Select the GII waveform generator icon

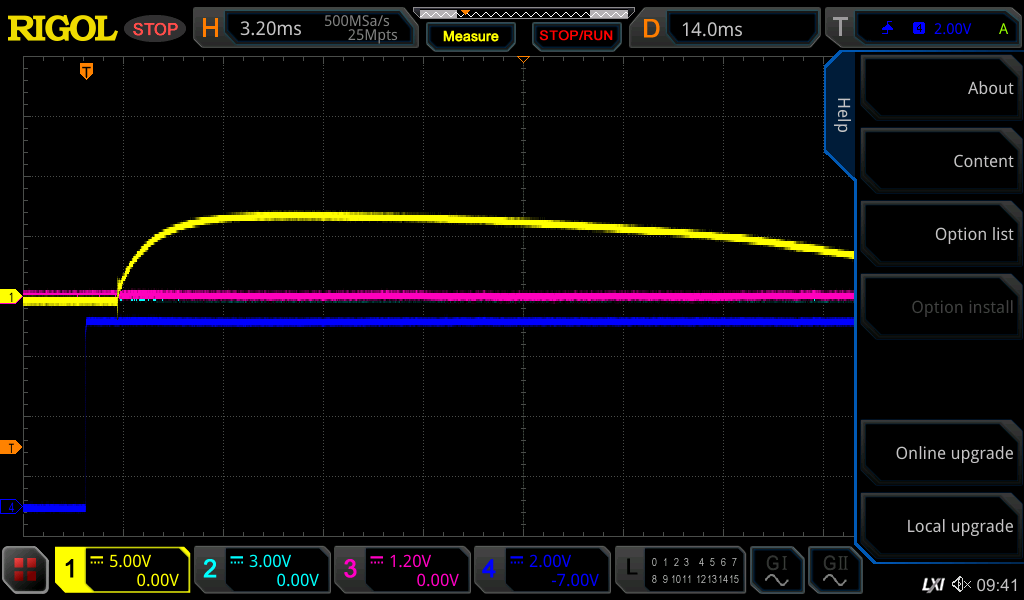pyautogui.click(x=835, y=570)
